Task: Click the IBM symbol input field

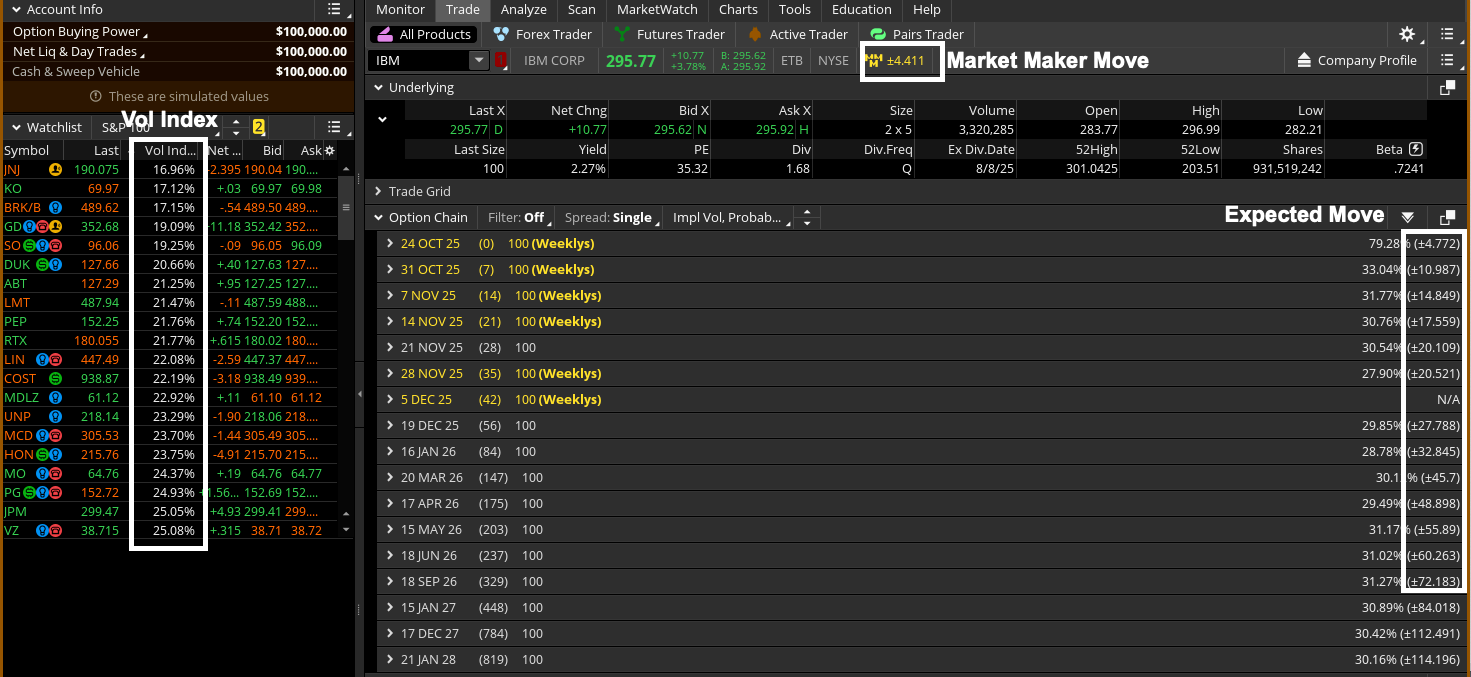Action: [420, 61]
